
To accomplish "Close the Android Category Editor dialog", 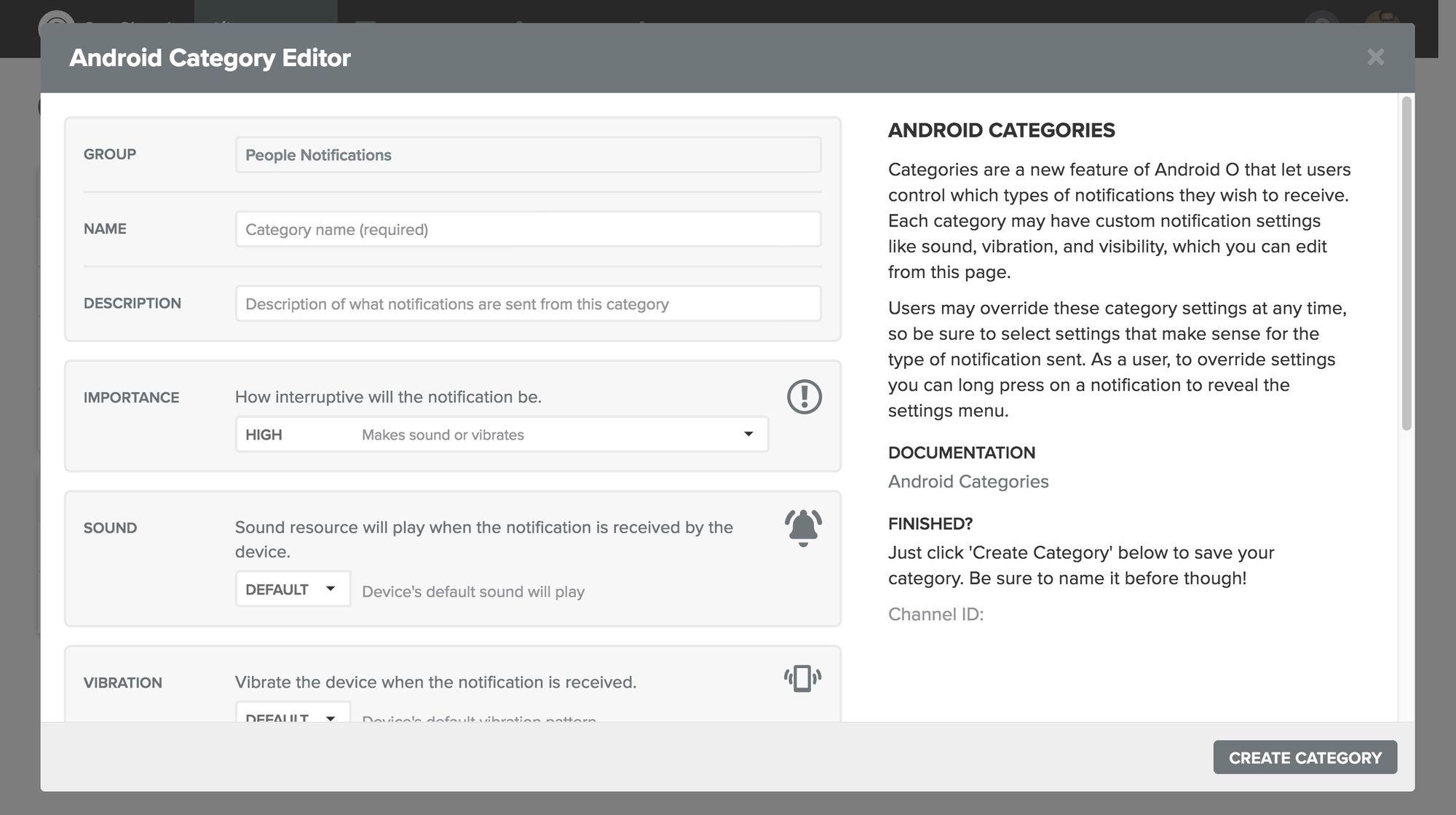I will tap(1375, 57).
